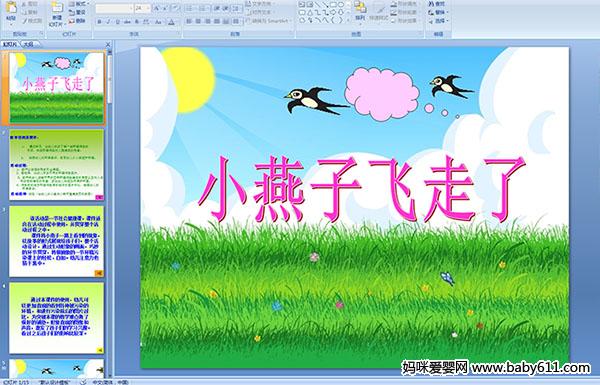Select the third slide thumbnail

tap(56, 241)
